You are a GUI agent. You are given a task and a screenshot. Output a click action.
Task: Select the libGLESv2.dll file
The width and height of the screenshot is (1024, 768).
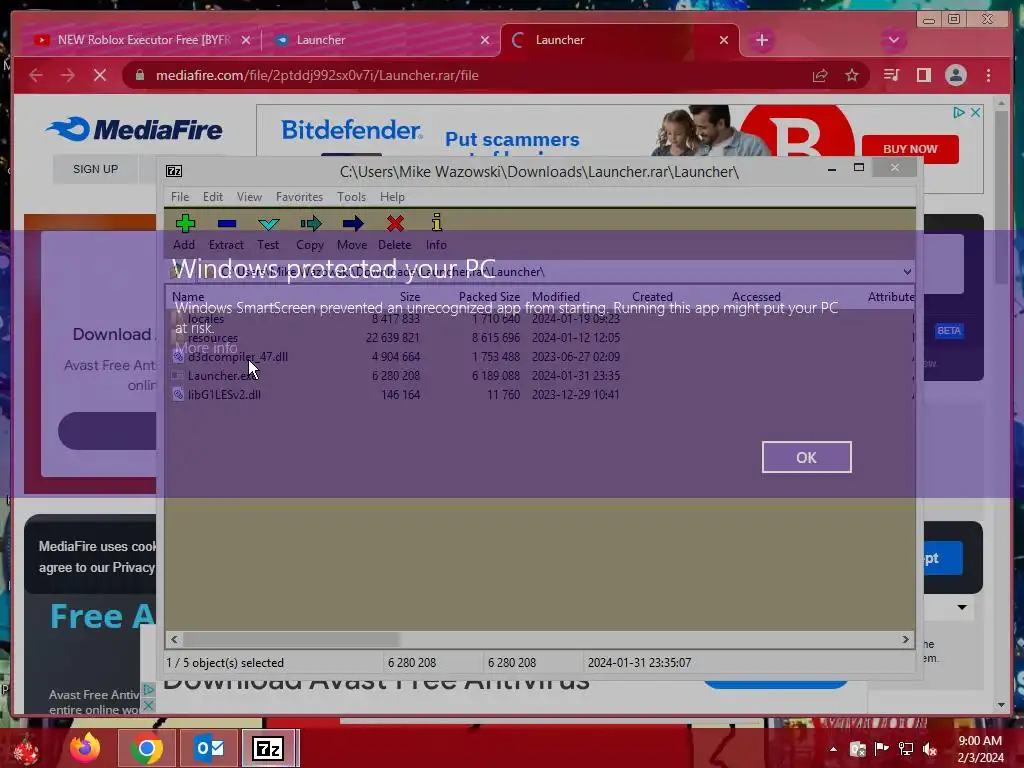pyautogui.click(x=224, y=394)
